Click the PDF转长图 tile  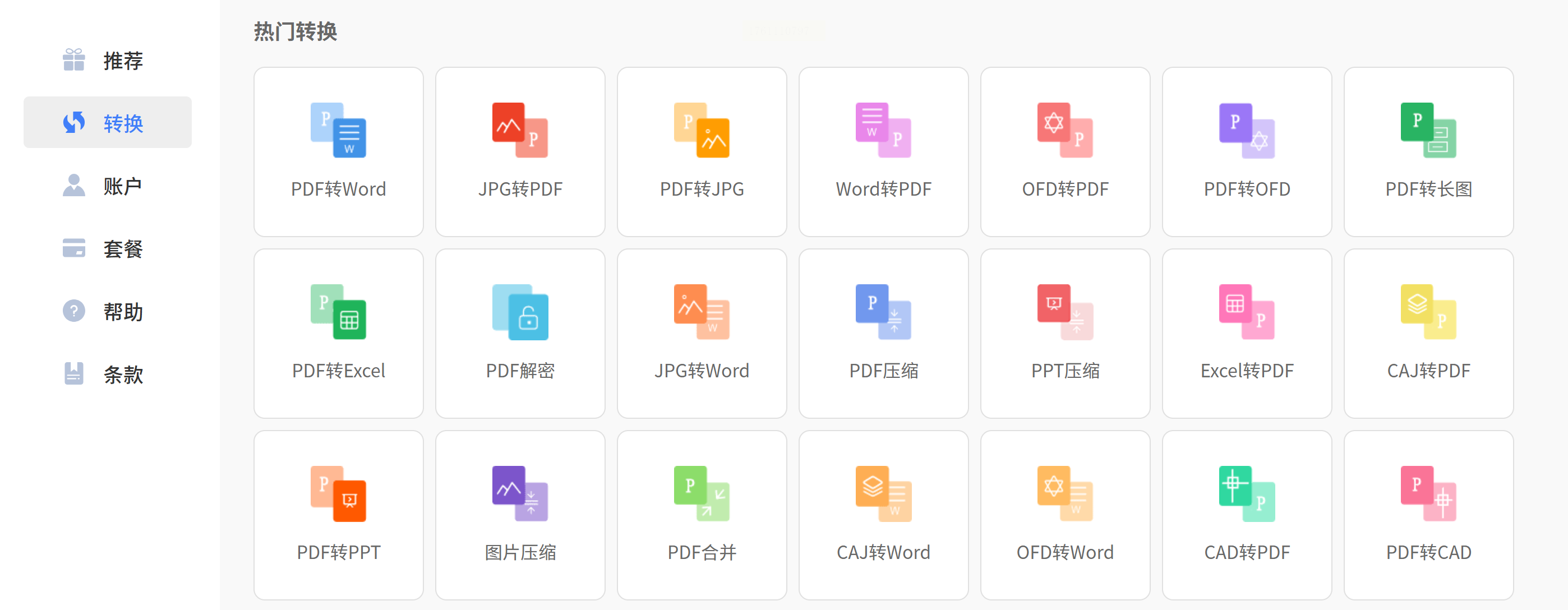point(1428,151)
